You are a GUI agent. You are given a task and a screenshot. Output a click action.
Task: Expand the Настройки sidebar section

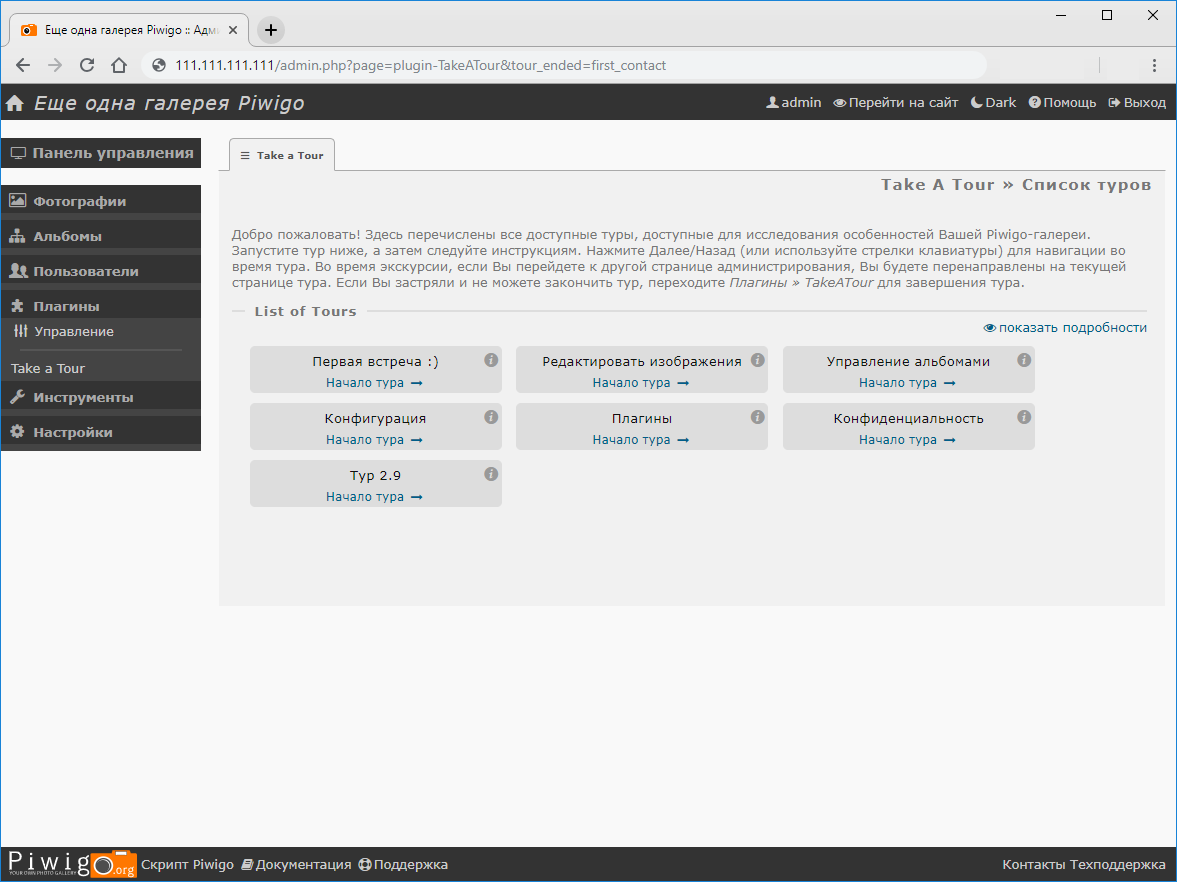point(72,433)
